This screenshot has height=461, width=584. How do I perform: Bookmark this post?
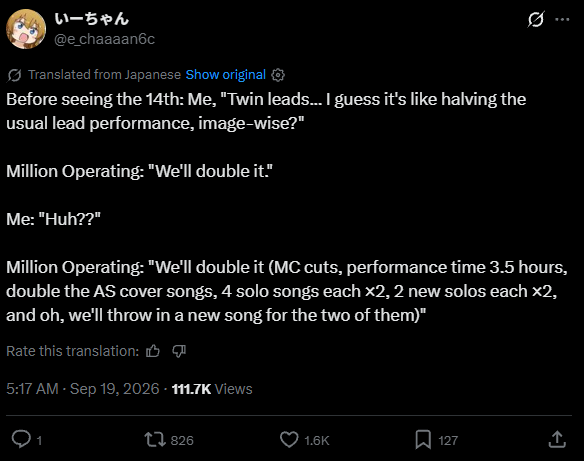click(x=423, y=439)
